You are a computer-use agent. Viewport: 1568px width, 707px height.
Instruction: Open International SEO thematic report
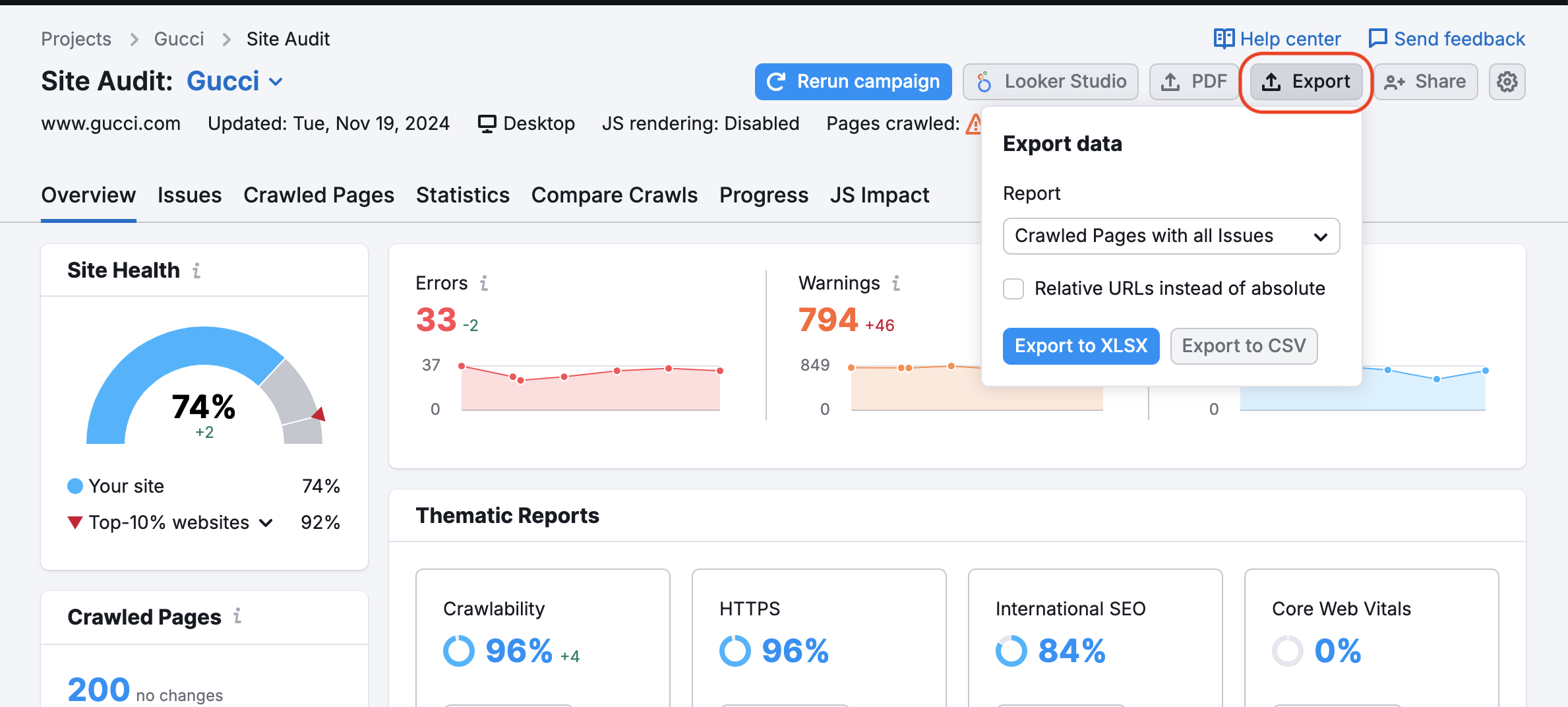[x=1071, y=609]
